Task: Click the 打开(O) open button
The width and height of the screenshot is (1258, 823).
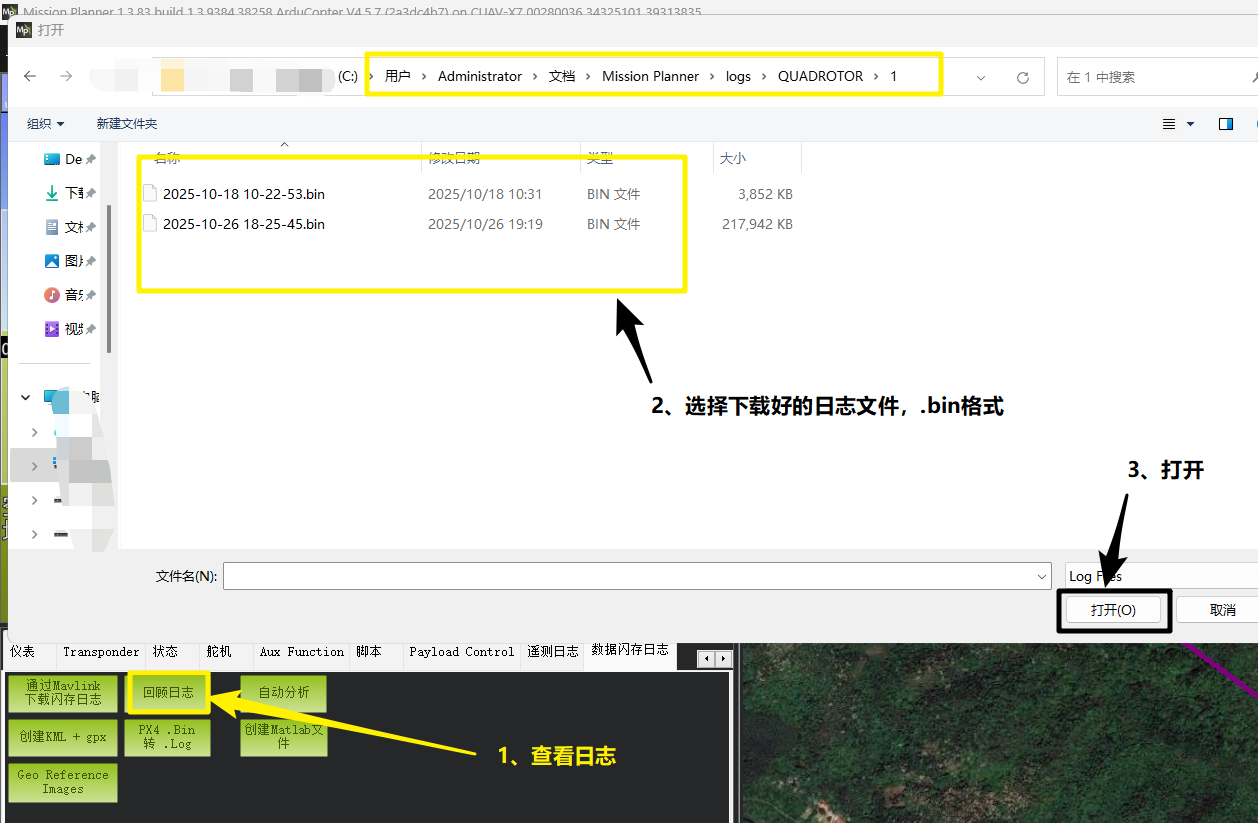Action: (x=1113, y=610)
